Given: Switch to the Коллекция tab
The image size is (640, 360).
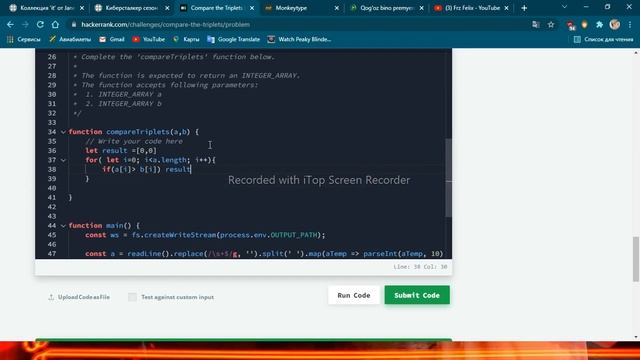Looking at the screenshot, I should coord(47,8).
